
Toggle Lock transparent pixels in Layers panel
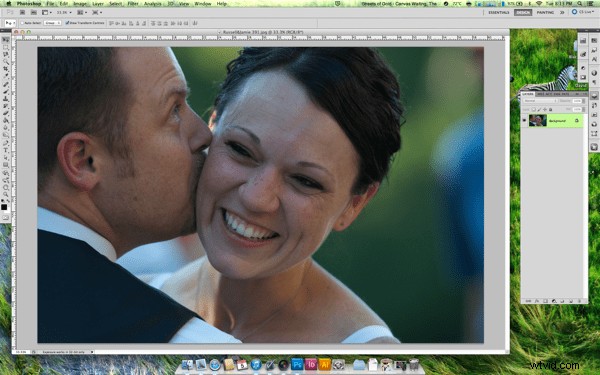534,110
